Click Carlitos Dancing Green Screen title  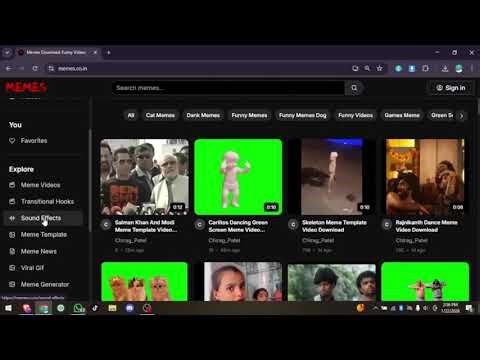click(238, 226)
